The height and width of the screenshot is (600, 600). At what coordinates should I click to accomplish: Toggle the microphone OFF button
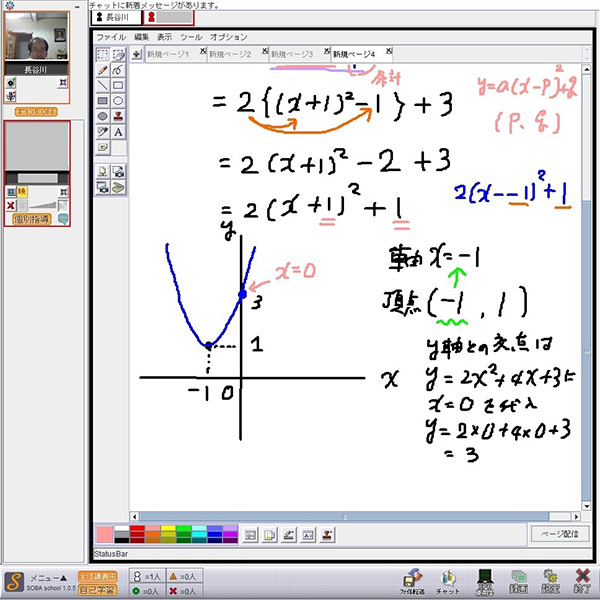pyautogui.click(x=36, y=112)
